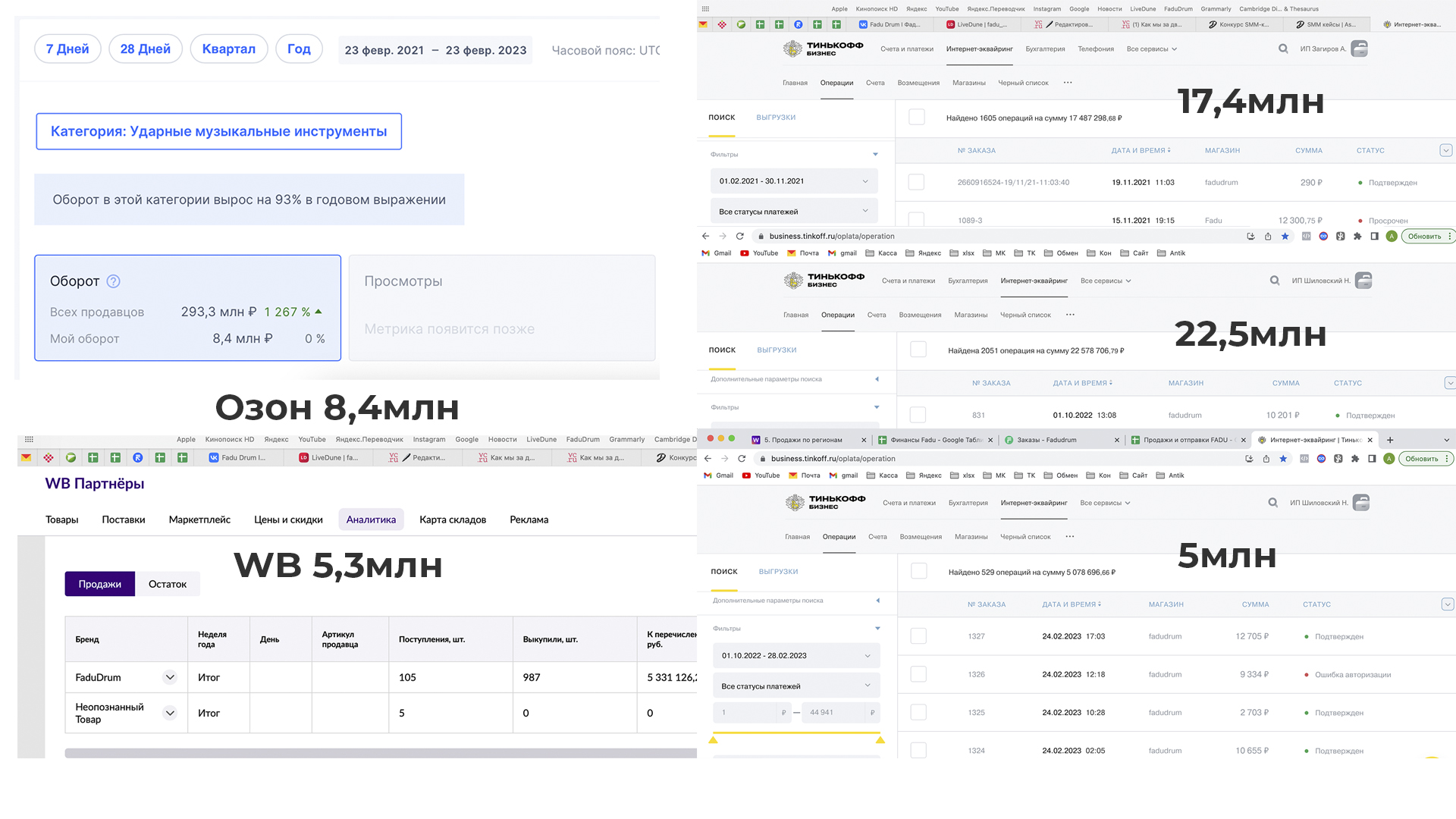Tick select-all checkbox beside Найдена 2051 операция
This screenshot has height=819, width=1456.
coord(918,350)
